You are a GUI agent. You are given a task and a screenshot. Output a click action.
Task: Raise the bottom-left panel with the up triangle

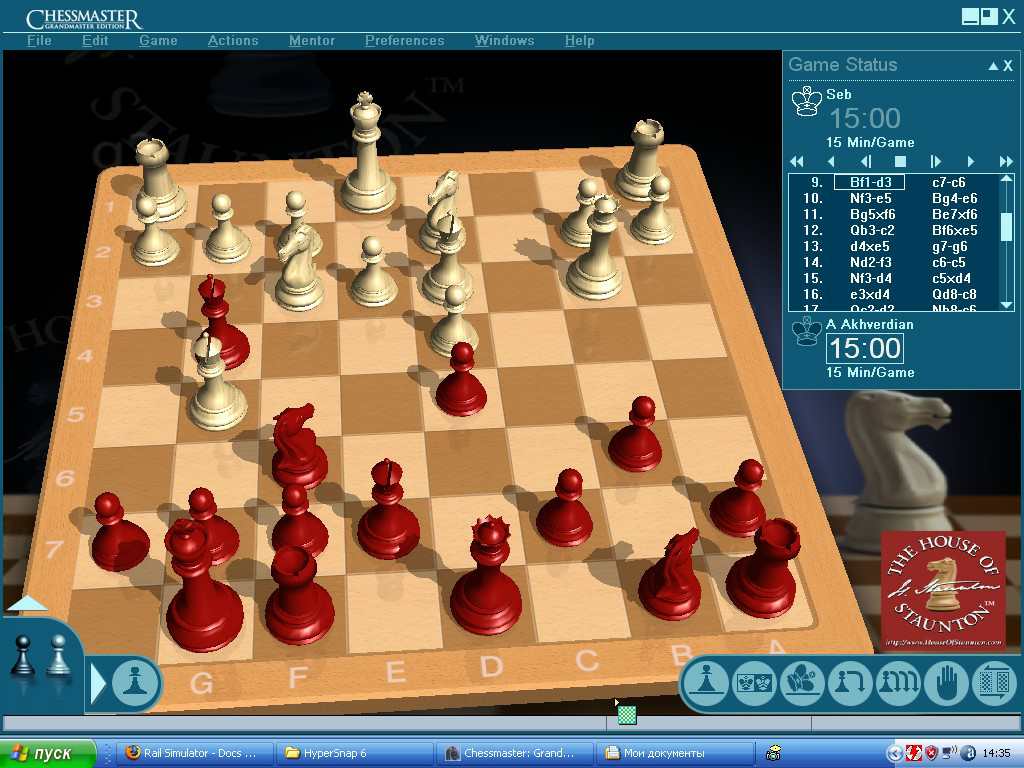[27, 603]
